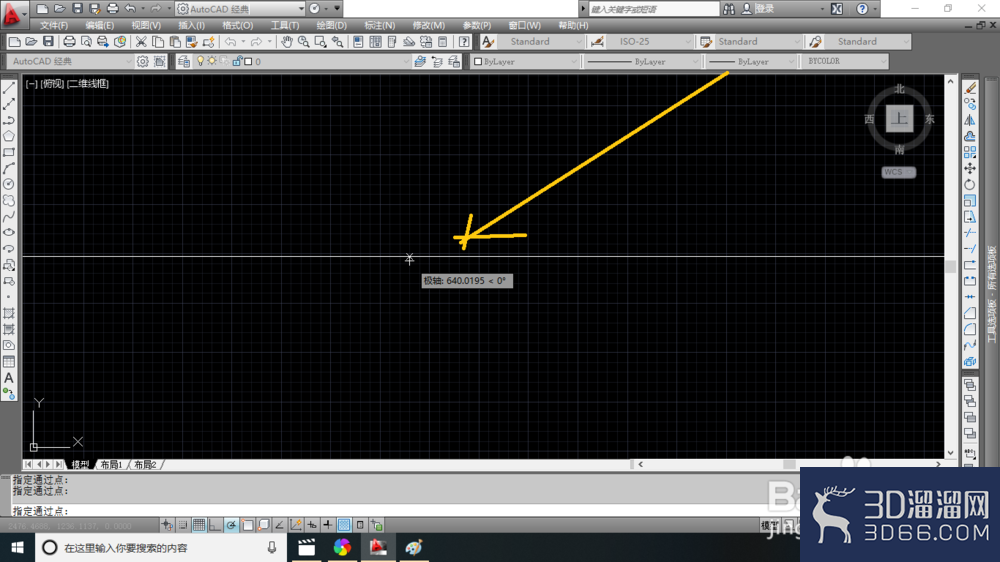This screenshot has width=1000, height=562.
Task: Click the WCS coordinate system button
Action: [899, 172]
